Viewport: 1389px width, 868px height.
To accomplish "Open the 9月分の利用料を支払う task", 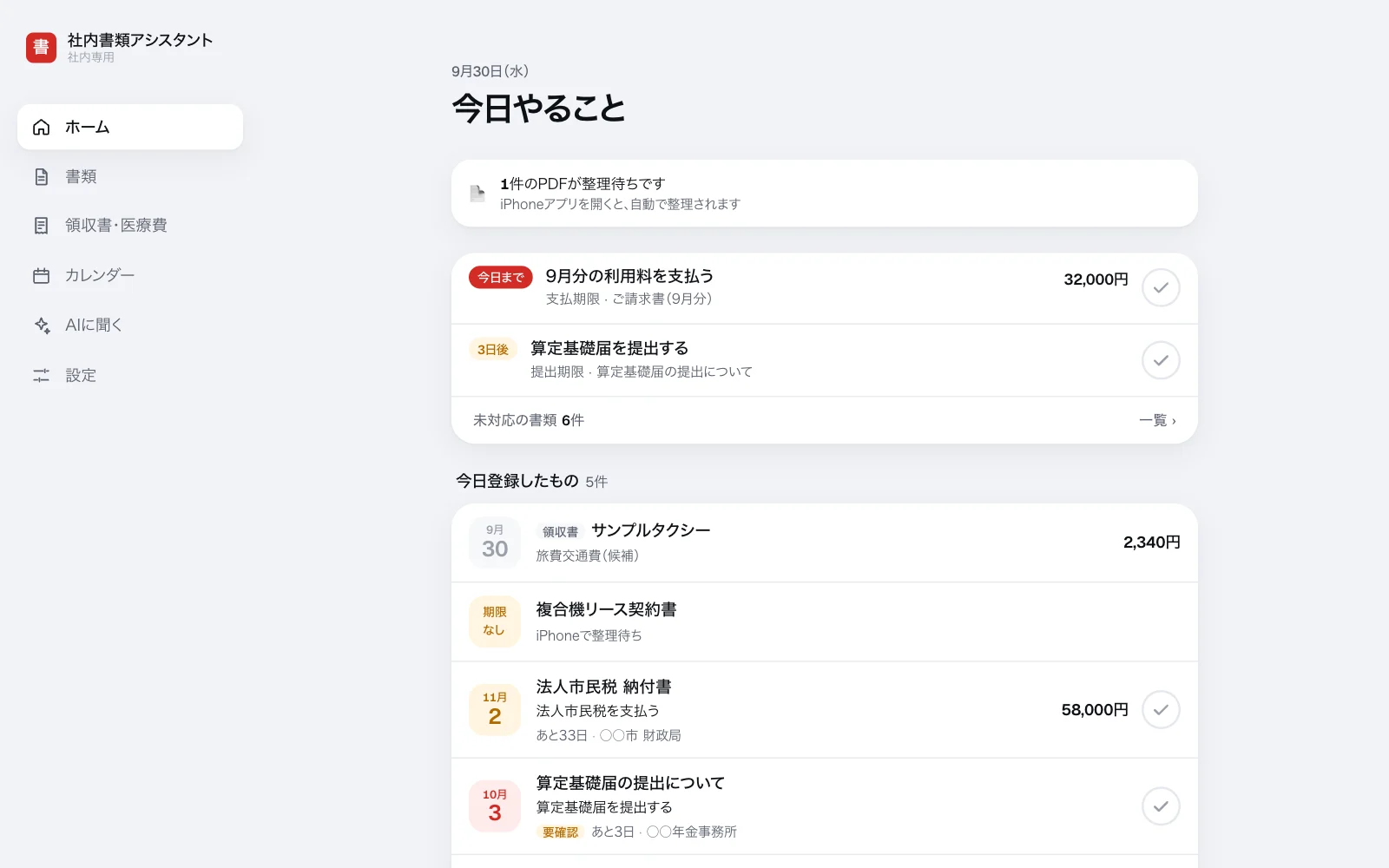I will [x=825, y=288].
